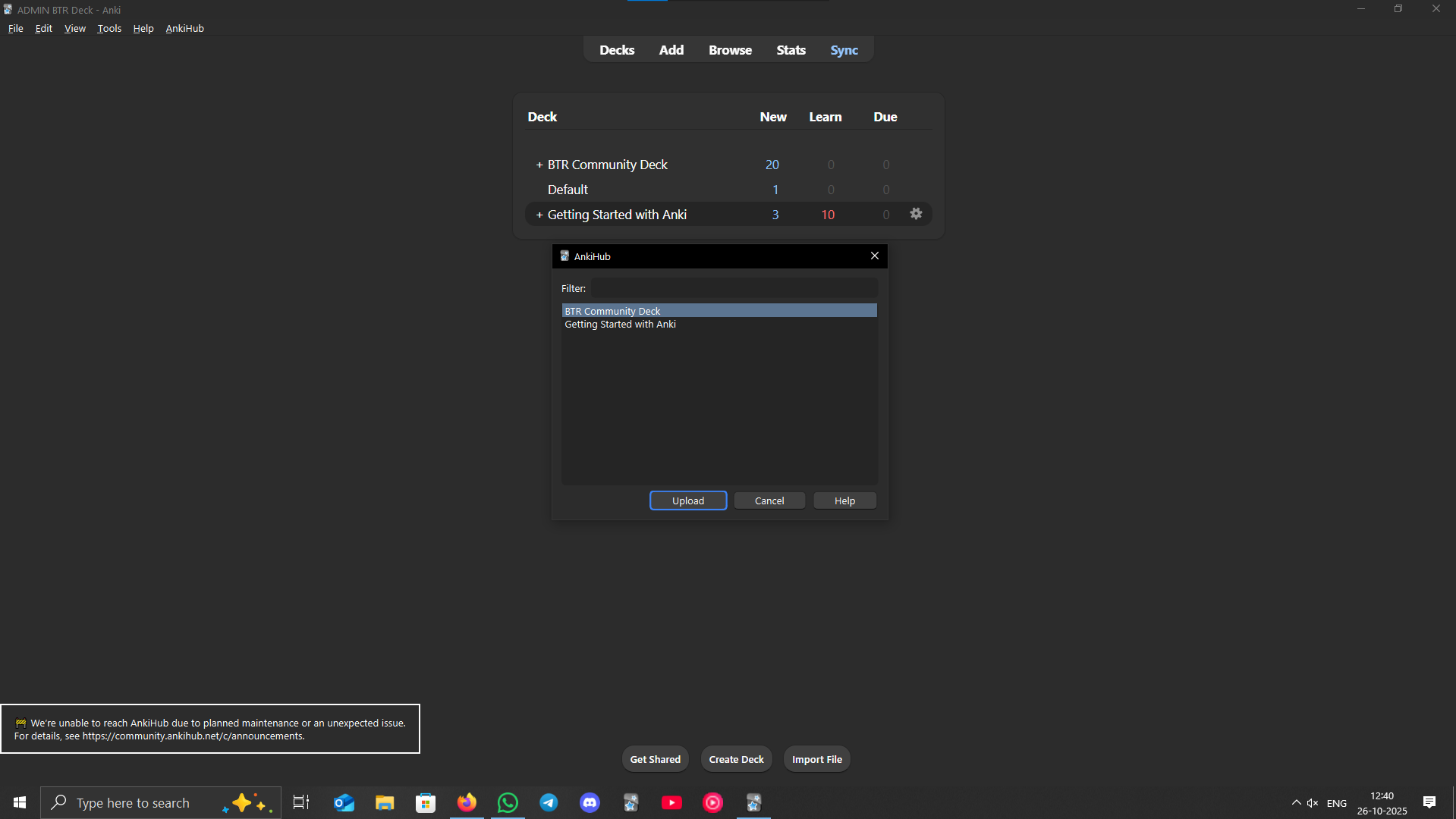This screenshot has height=819, width=1456.
Task: Click the Upload button
Action: 687,500
